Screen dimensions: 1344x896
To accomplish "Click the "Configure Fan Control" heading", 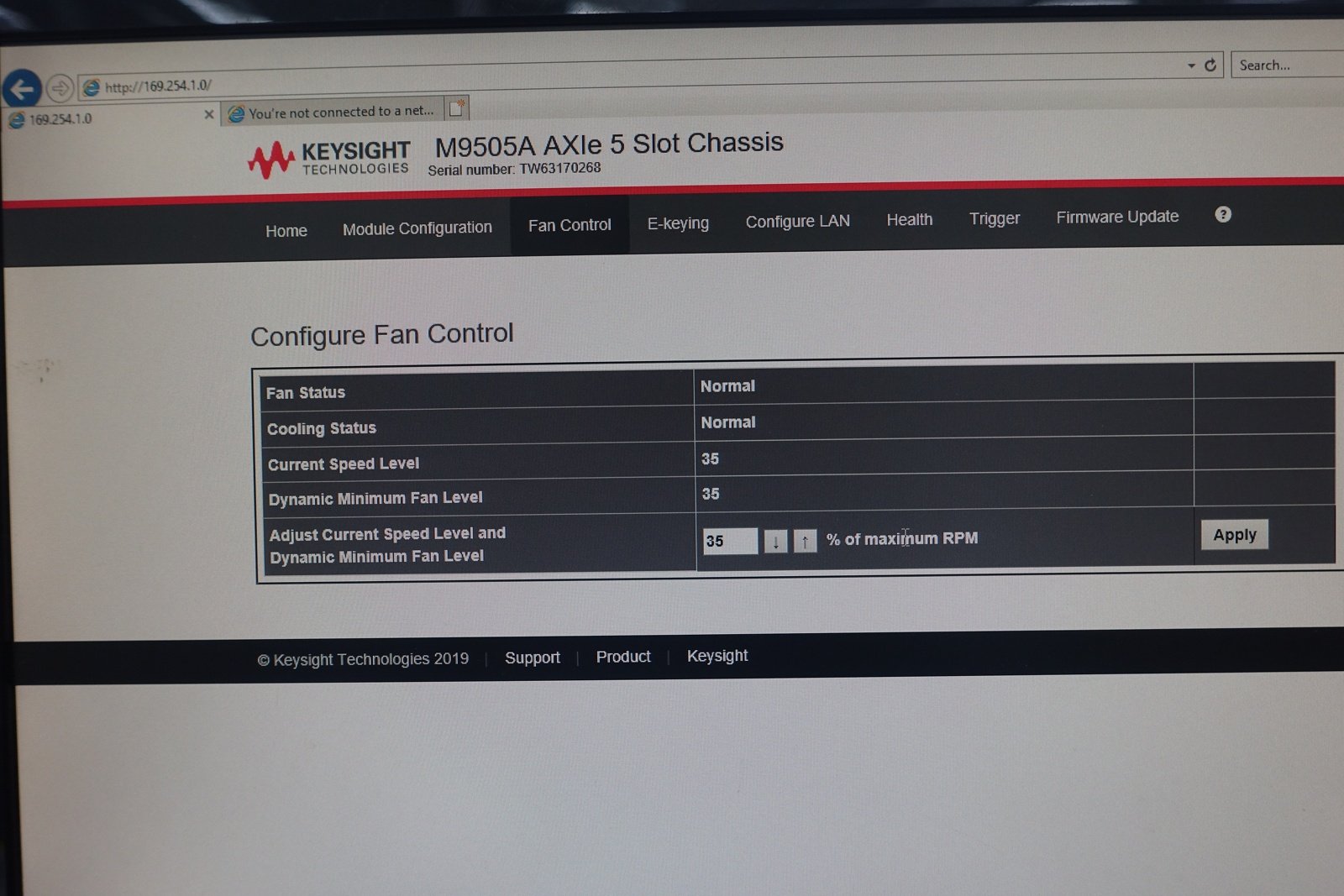I will [x=382, y=334].
